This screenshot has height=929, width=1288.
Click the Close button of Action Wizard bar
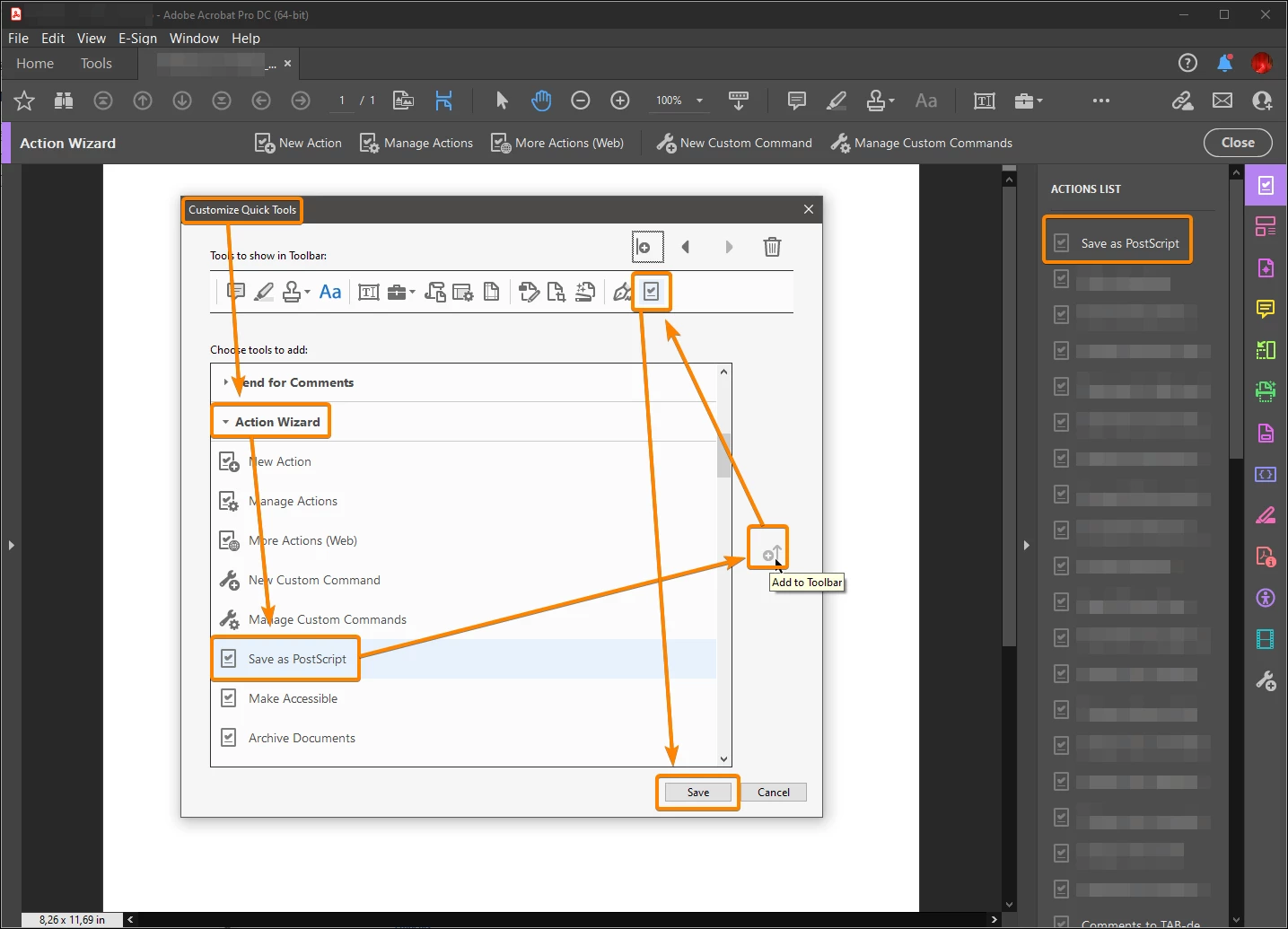1238,143
